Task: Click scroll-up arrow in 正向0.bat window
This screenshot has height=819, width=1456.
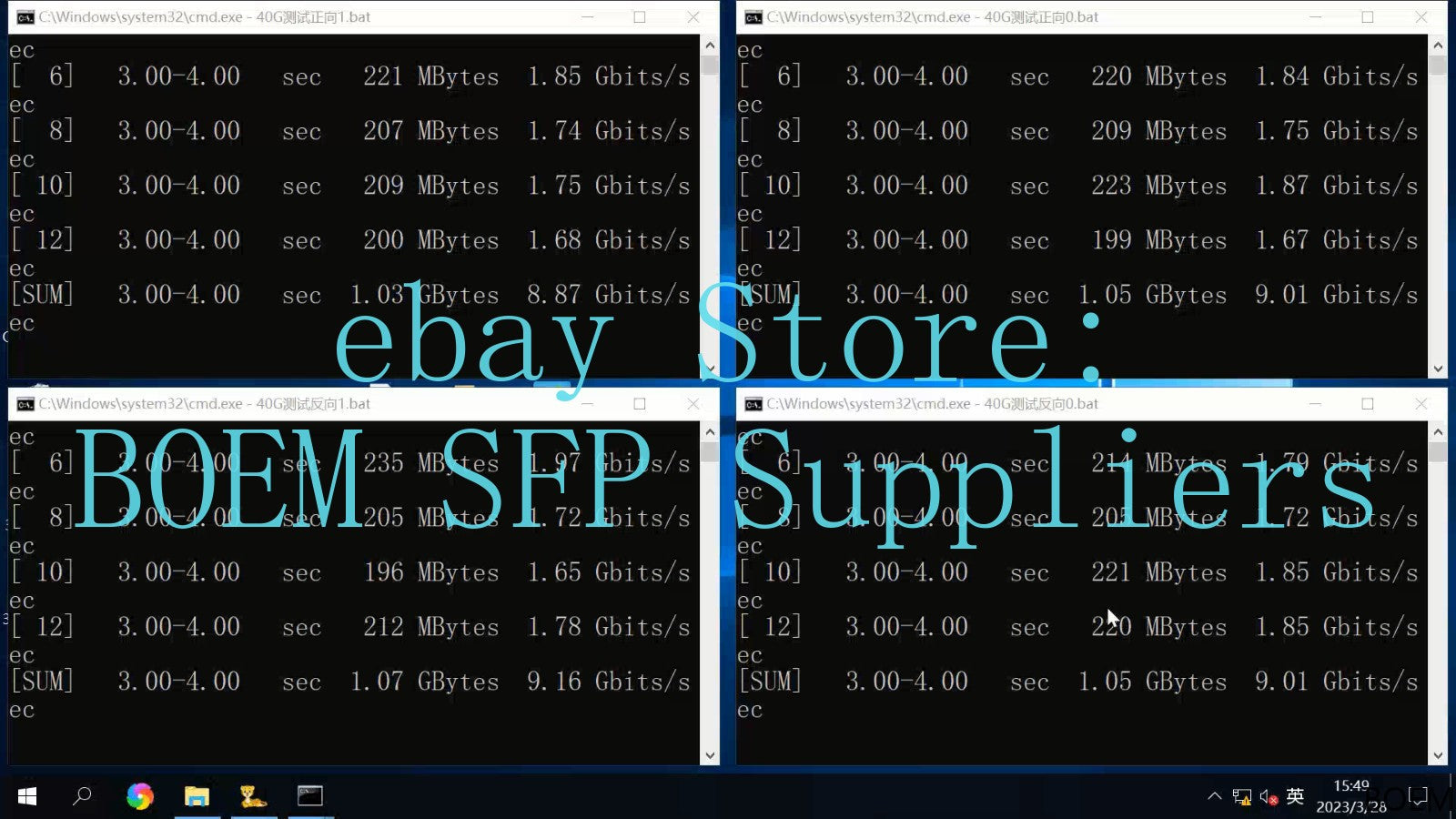Action: click(x=1438, y=45)
